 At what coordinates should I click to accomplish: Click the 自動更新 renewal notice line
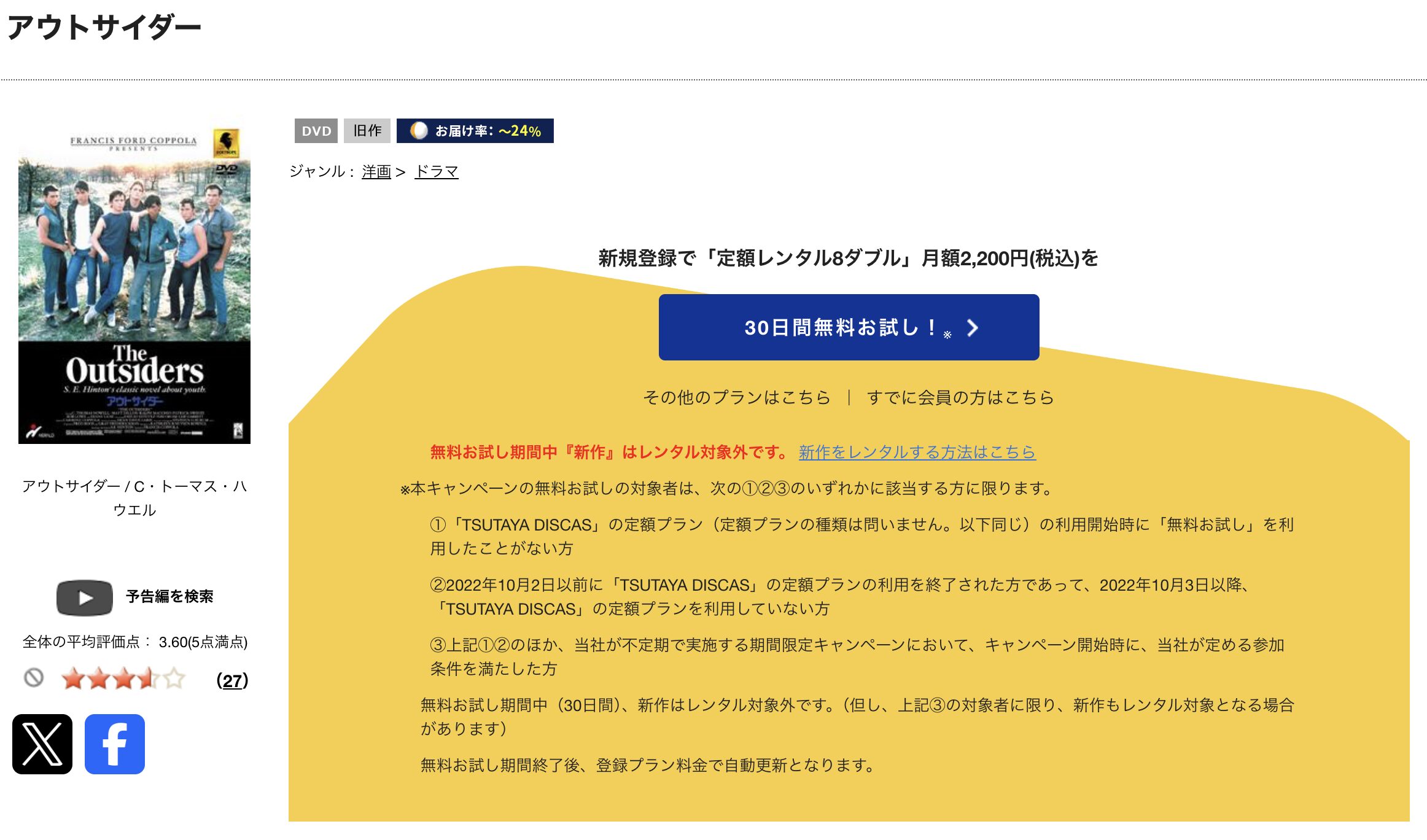(x=648, y=765)
